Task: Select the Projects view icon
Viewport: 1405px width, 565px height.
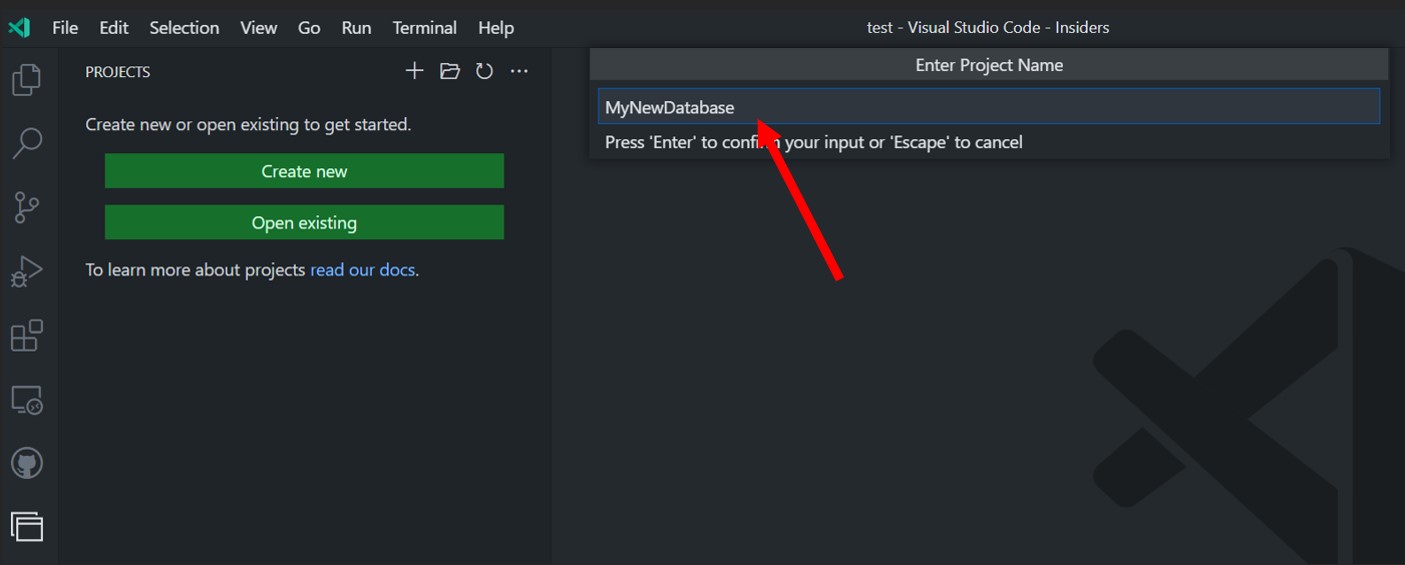Action: tap(27, 526)
